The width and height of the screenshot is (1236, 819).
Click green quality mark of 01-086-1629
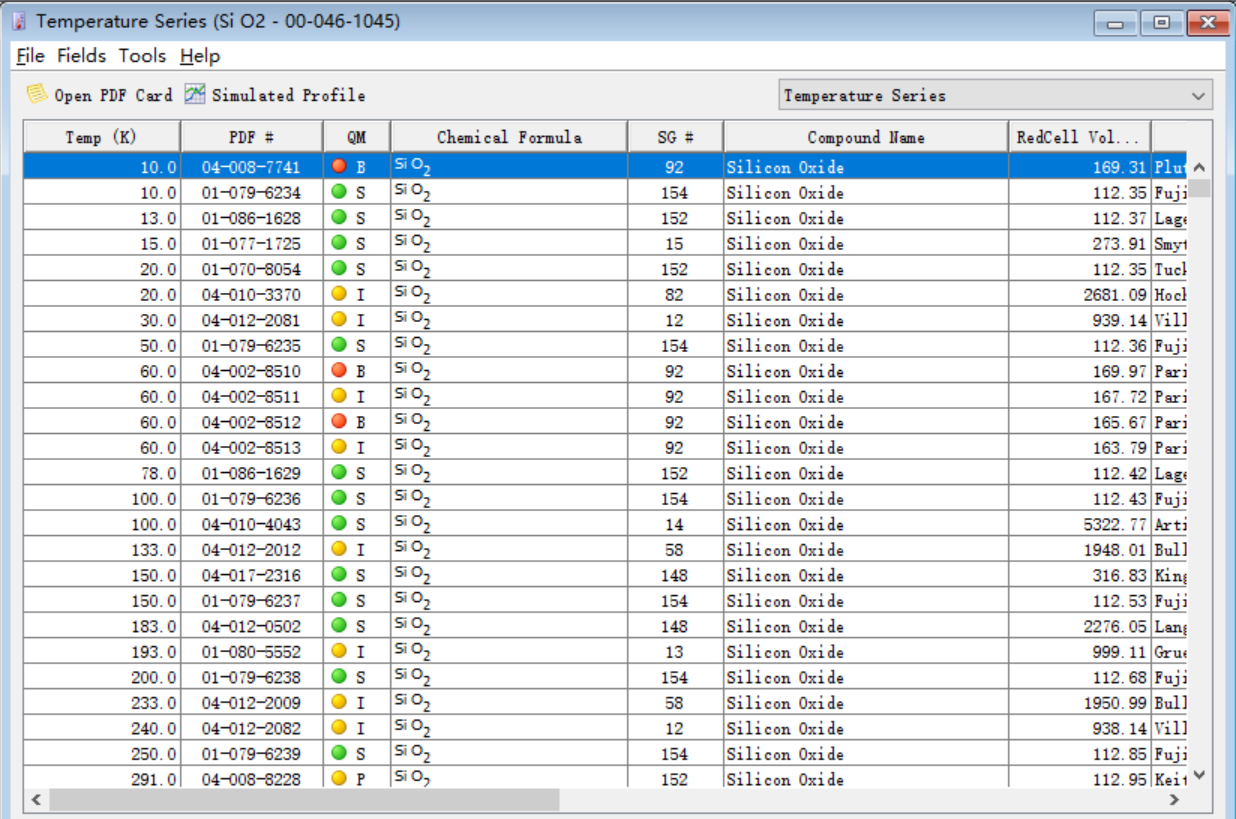pyautogui.click(x=339, y=472)
